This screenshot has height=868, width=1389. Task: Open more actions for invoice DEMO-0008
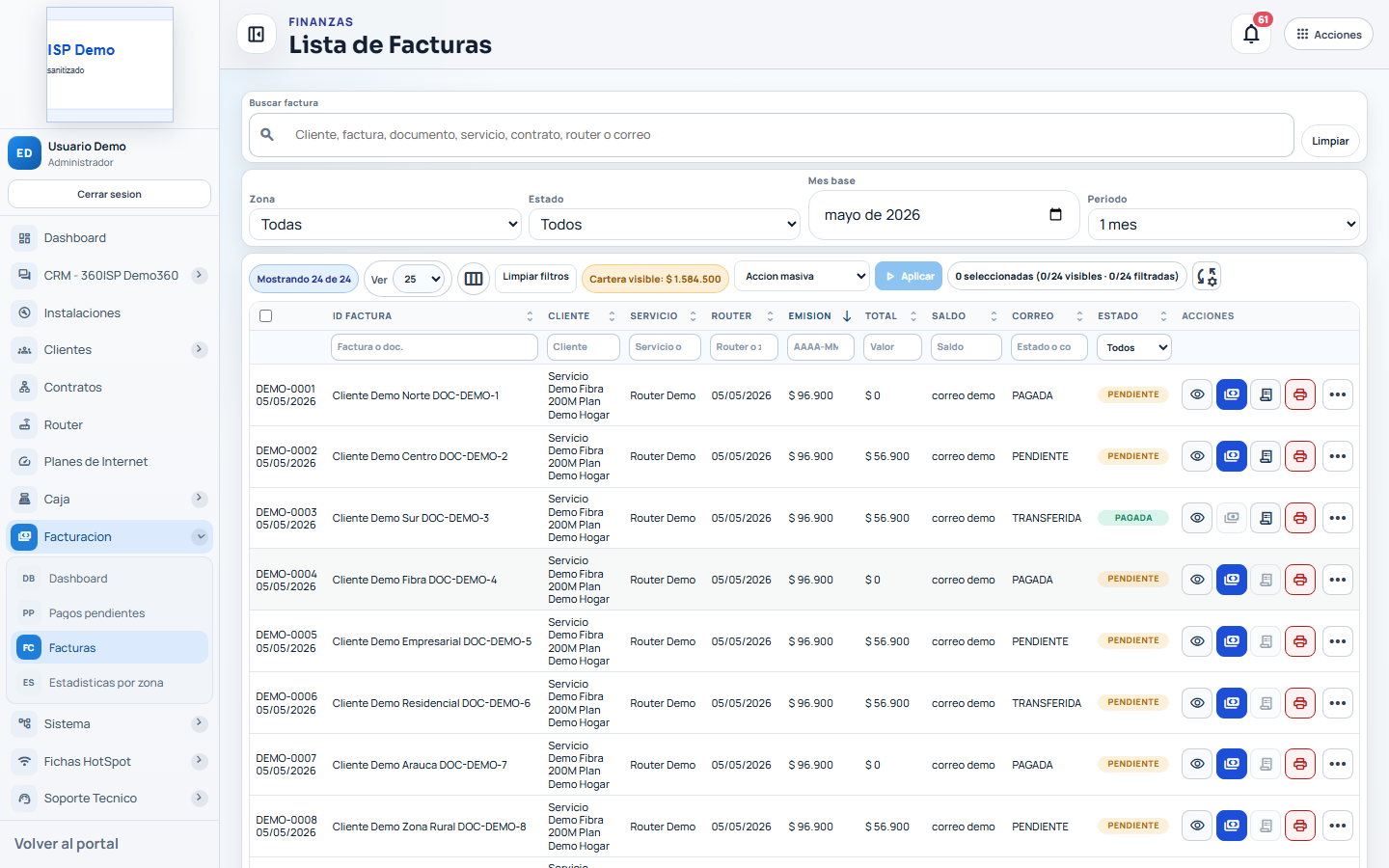coord(1337,826)
